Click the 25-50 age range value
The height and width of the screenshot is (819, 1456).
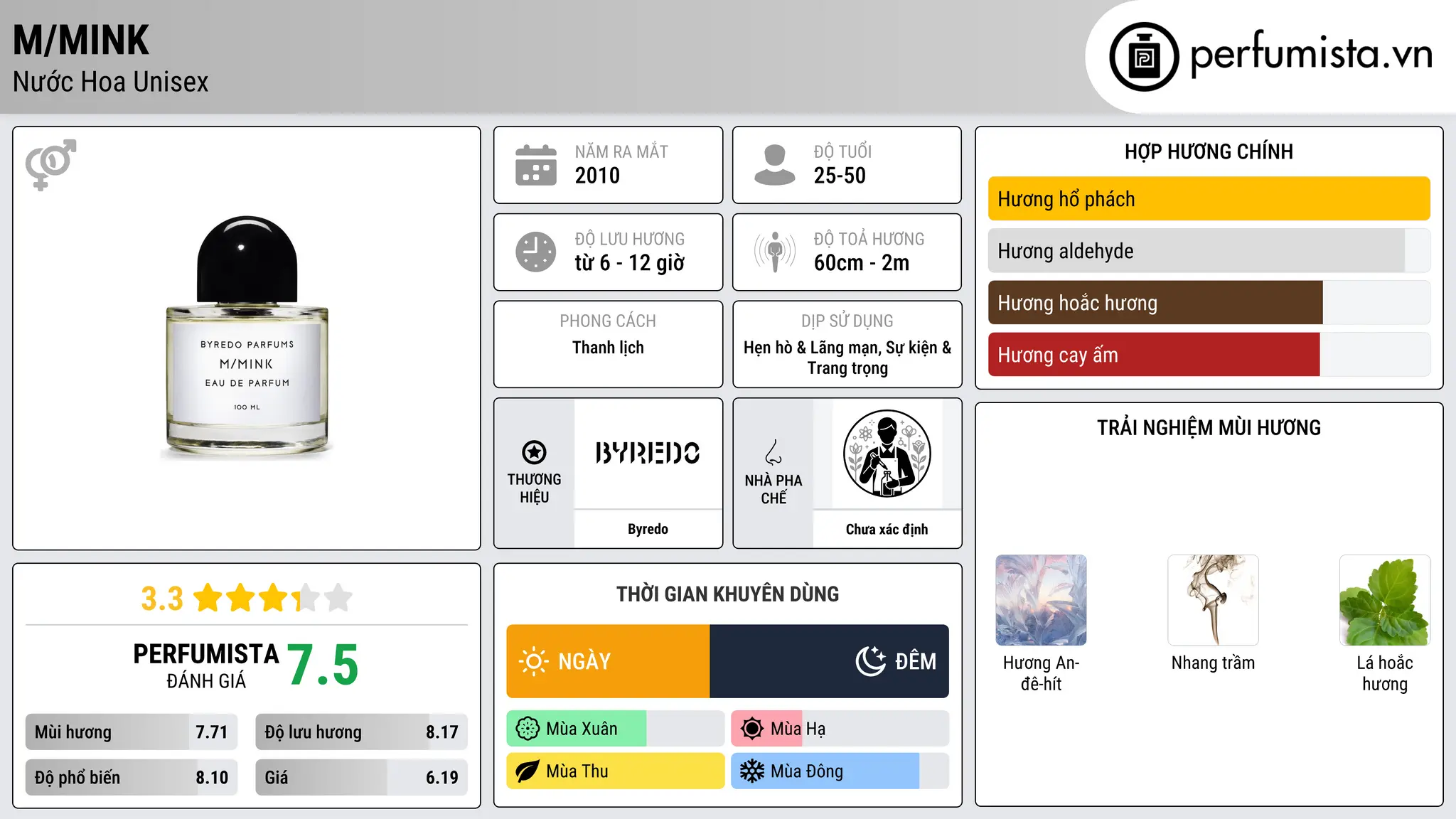click(x=840, y=176)
